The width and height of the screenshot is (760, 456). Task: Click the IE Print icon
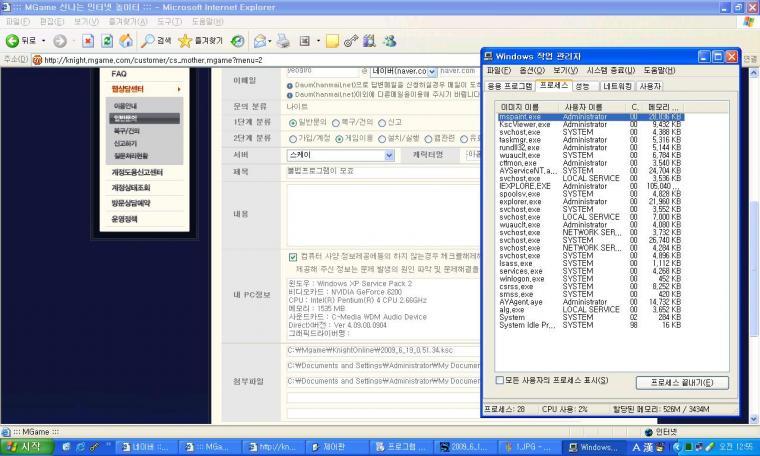click(x=283, y=41)
